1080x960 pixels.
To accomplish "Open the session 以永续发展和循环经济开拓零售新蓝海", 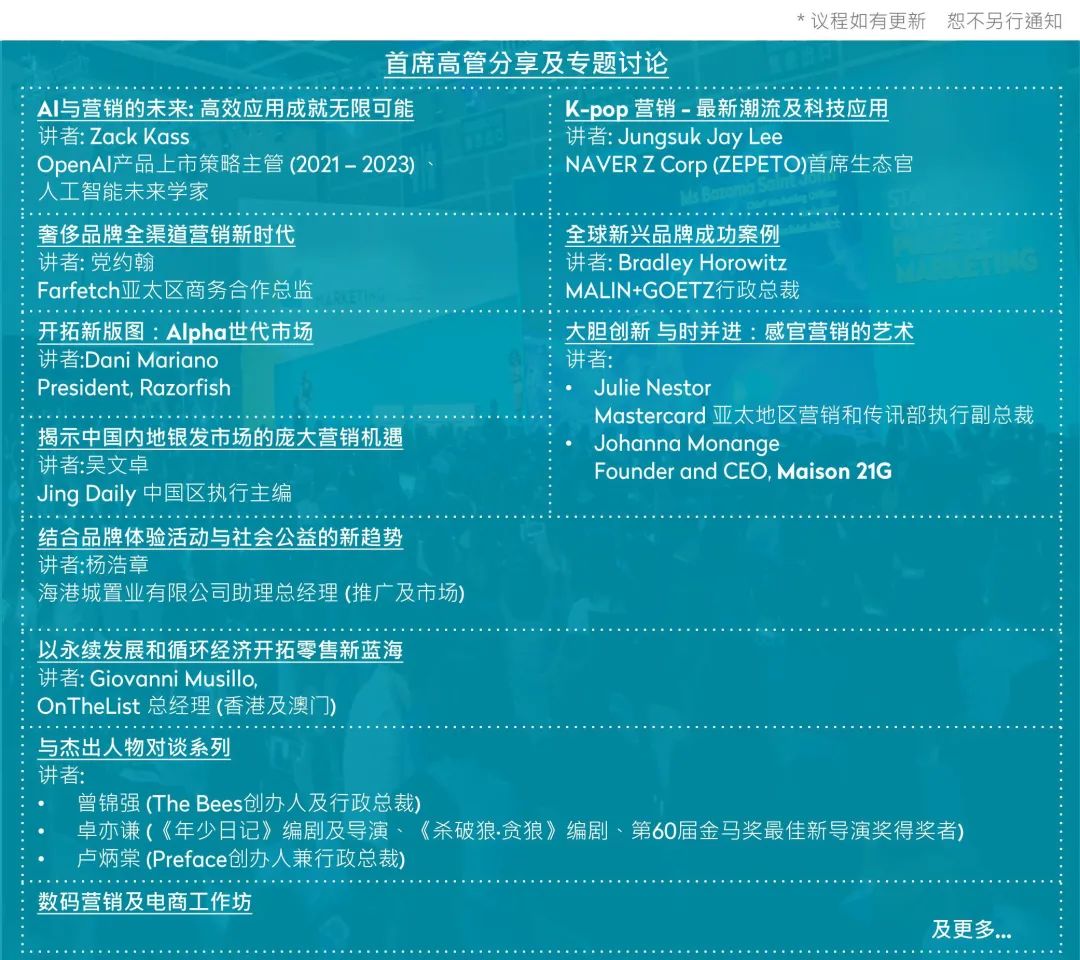I will (x=220, y=650).
